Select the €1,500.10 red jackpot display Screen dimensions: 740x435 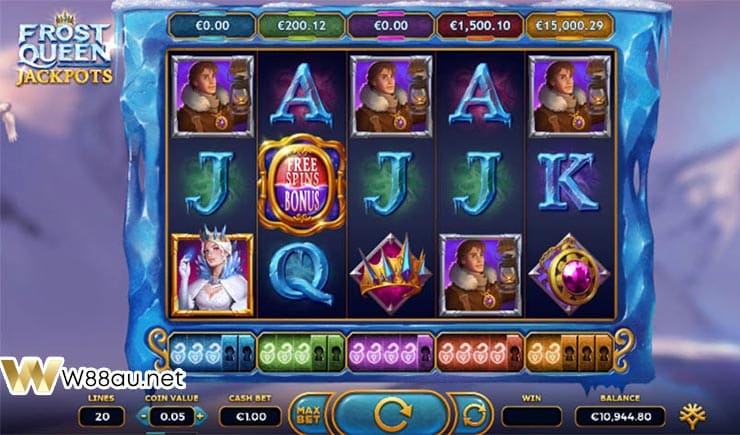click(x=480, y=25)
